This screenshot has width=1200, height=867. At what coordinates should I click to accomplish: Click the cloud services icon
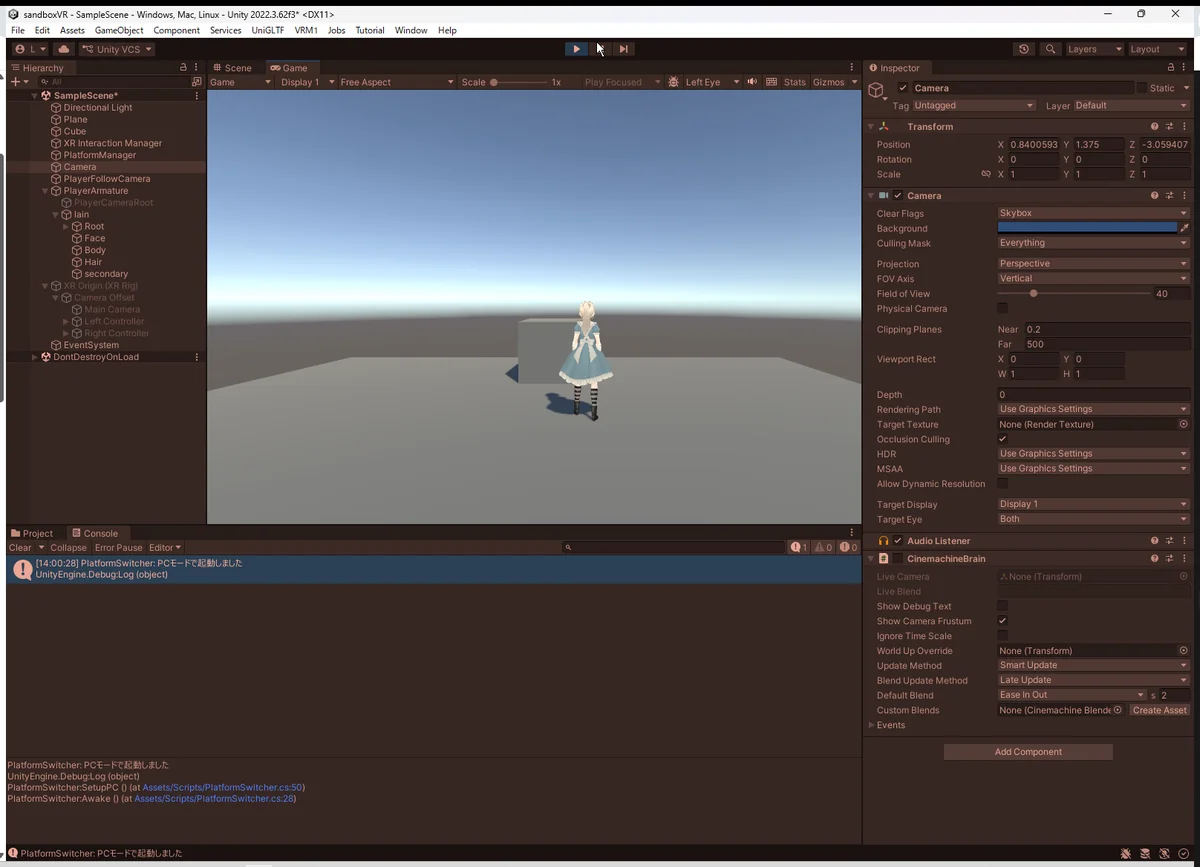point(64,49)
